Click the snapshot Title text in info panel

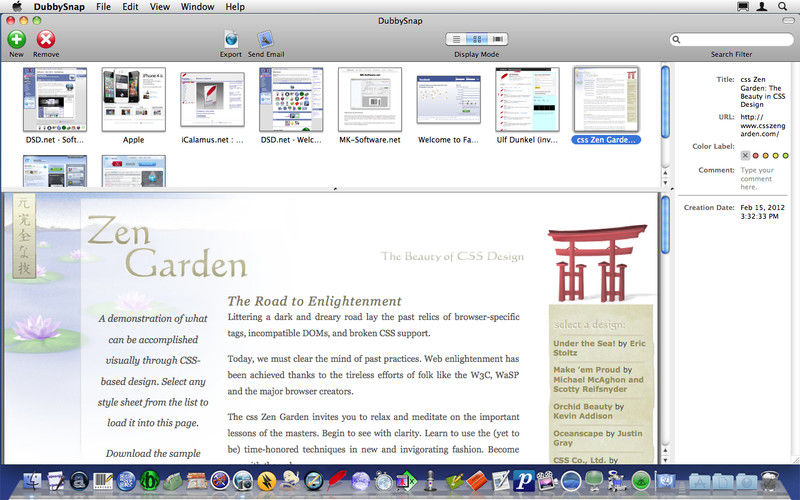pos(763,92)
